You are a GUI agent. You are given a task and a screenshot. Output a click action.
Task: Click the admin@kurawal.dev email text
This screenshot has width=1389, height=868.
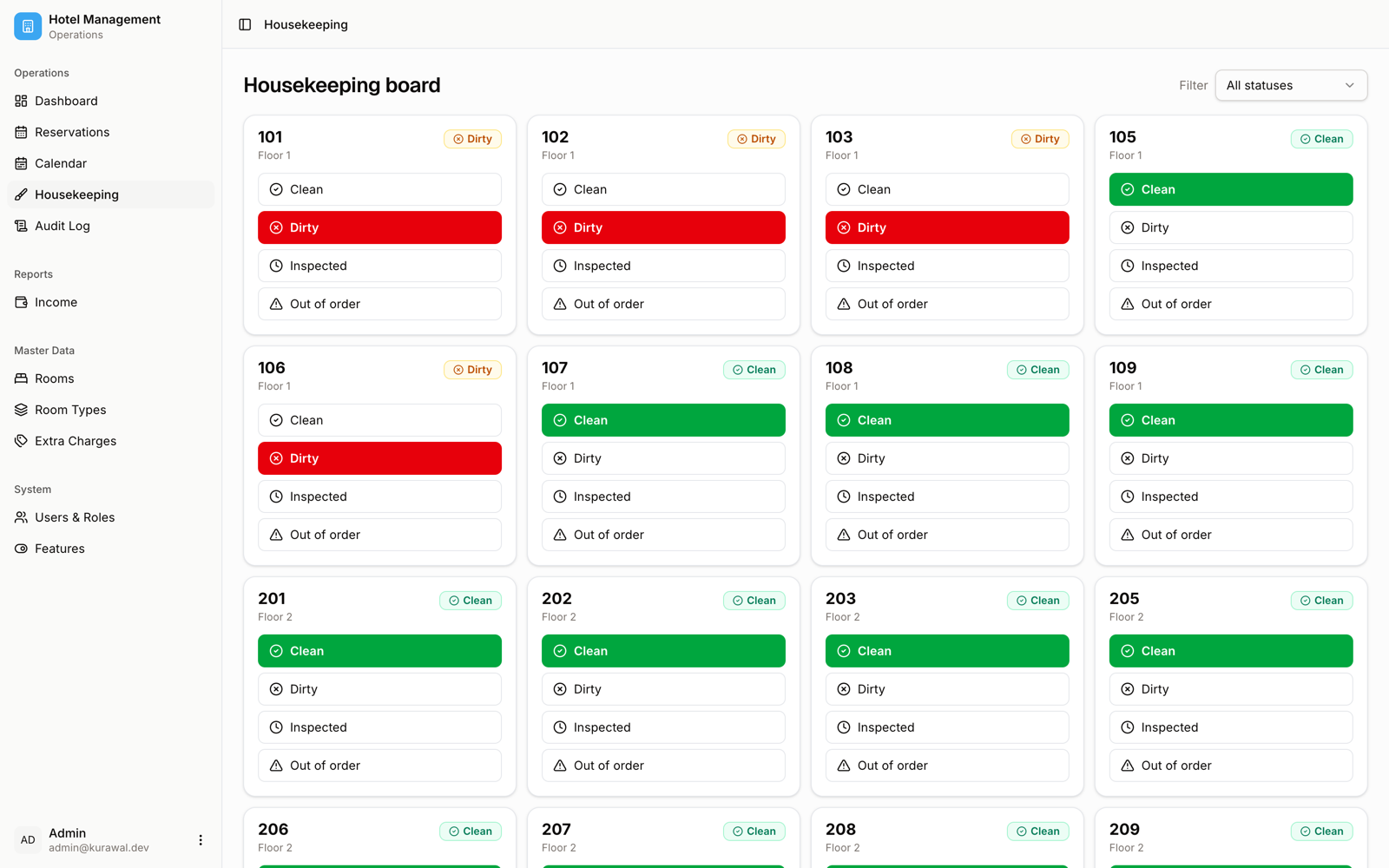pos(99,848)
